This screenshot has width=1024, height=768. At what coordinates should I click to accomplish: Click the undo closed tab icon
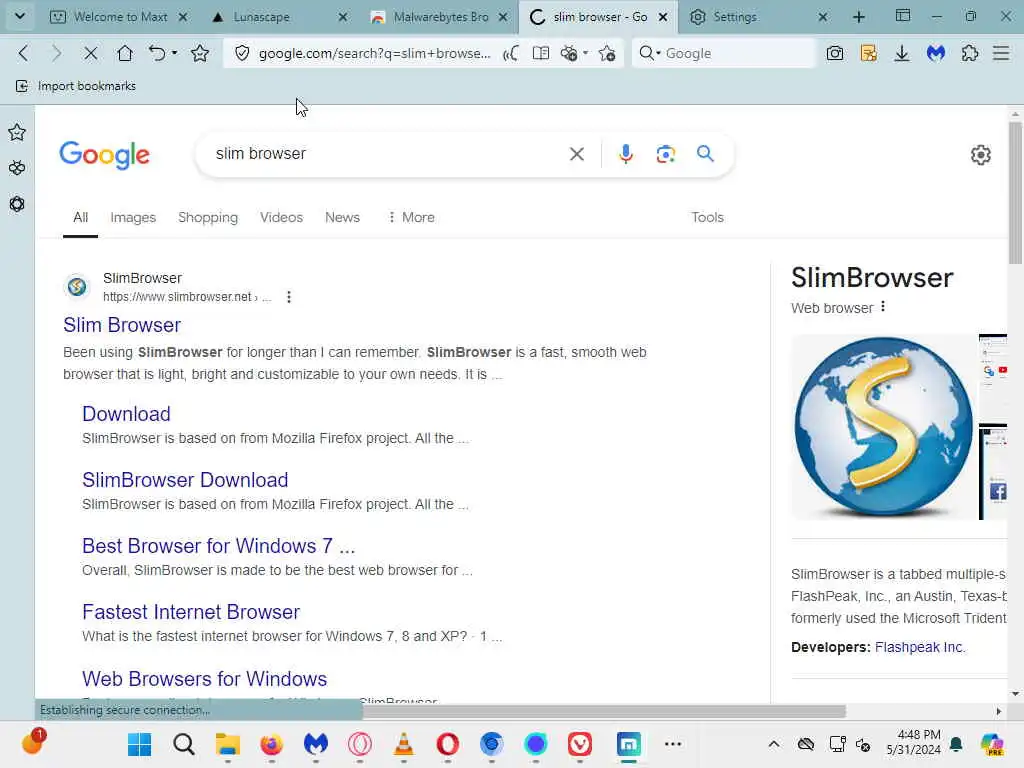(157, 54)
